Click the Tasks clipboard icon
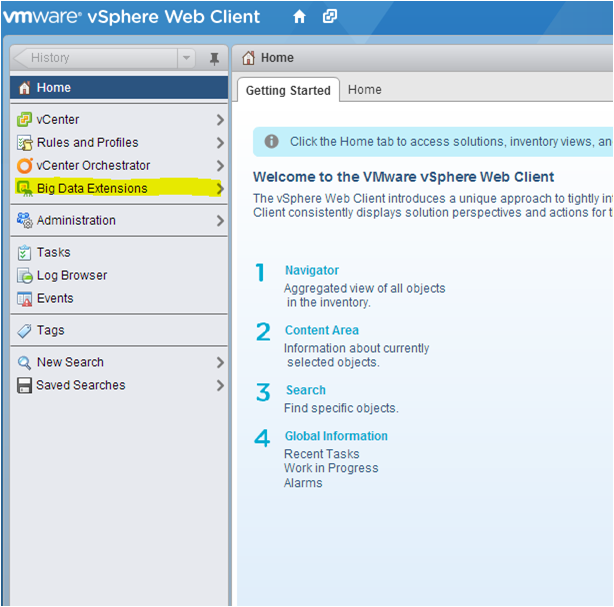This screenshot has width=614, height=607. (24, 252)
